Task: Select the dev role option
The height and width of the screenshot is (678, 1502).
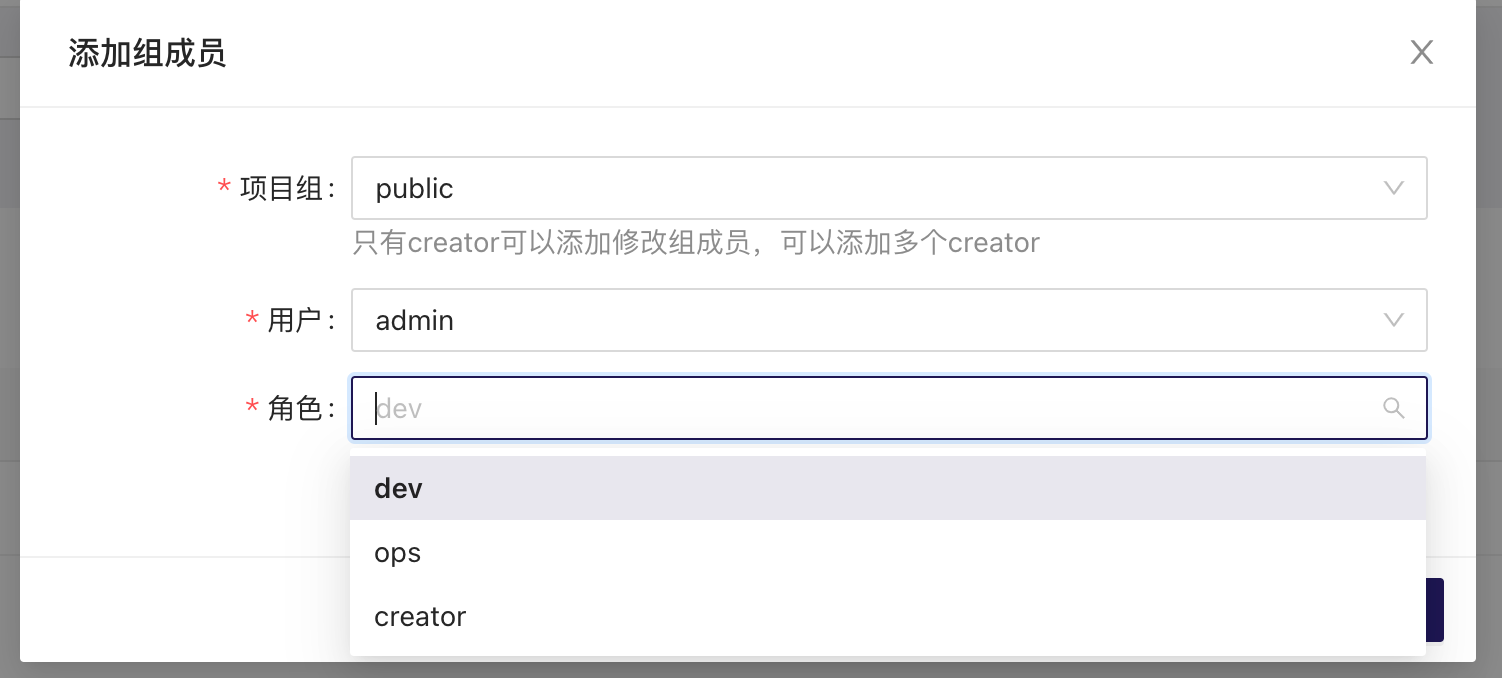Action: click(888, 488)
